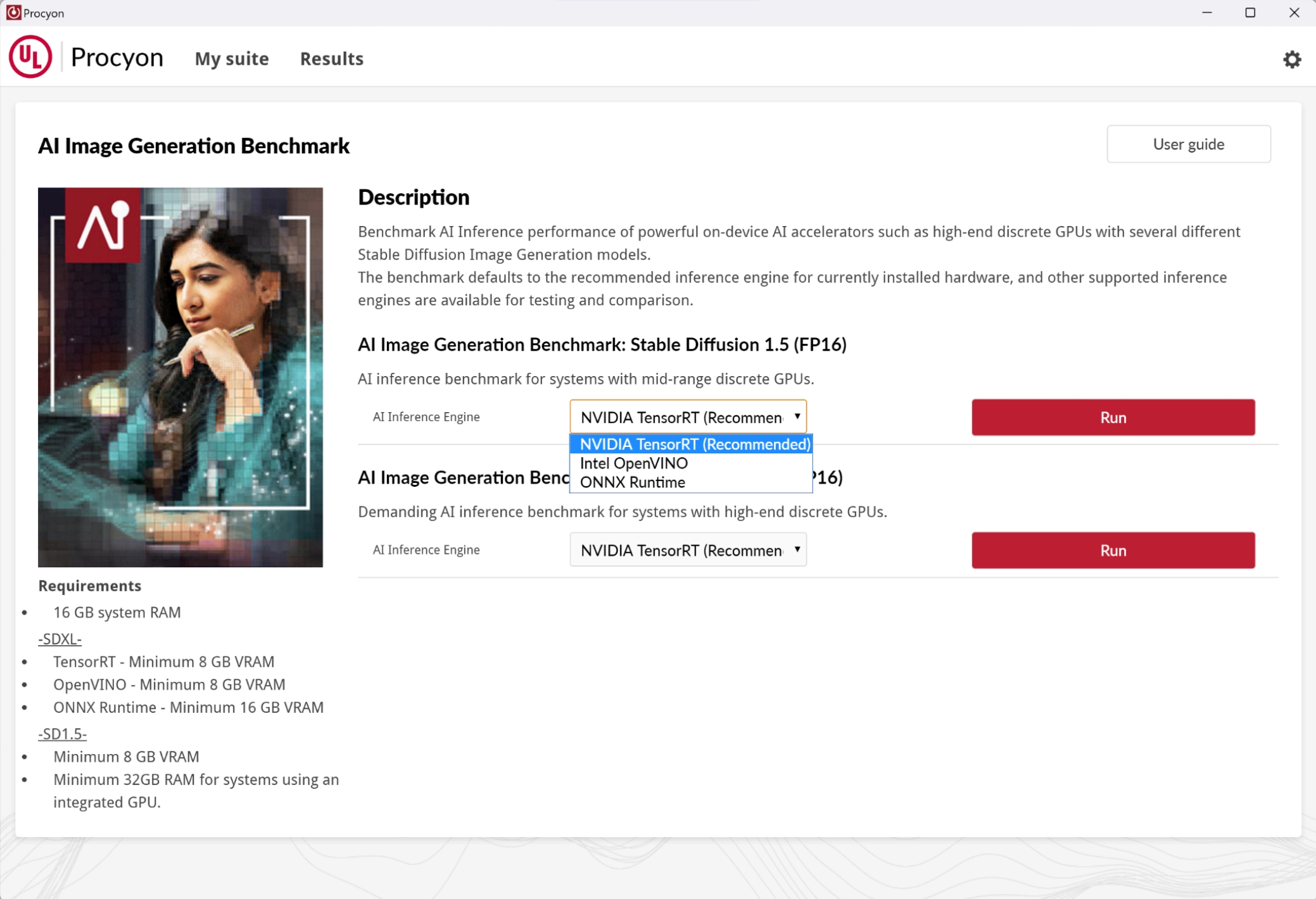Run the Stable Diffusion 1.5 benchmark
The image size is (1316, 899).
coord(1113,417)
